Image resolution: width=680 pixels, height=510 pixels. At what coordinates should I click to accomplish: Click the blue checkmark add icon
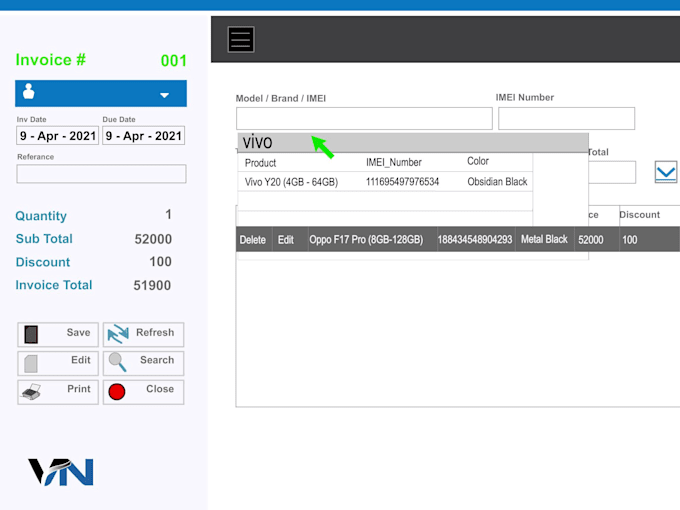click(666, 172)
